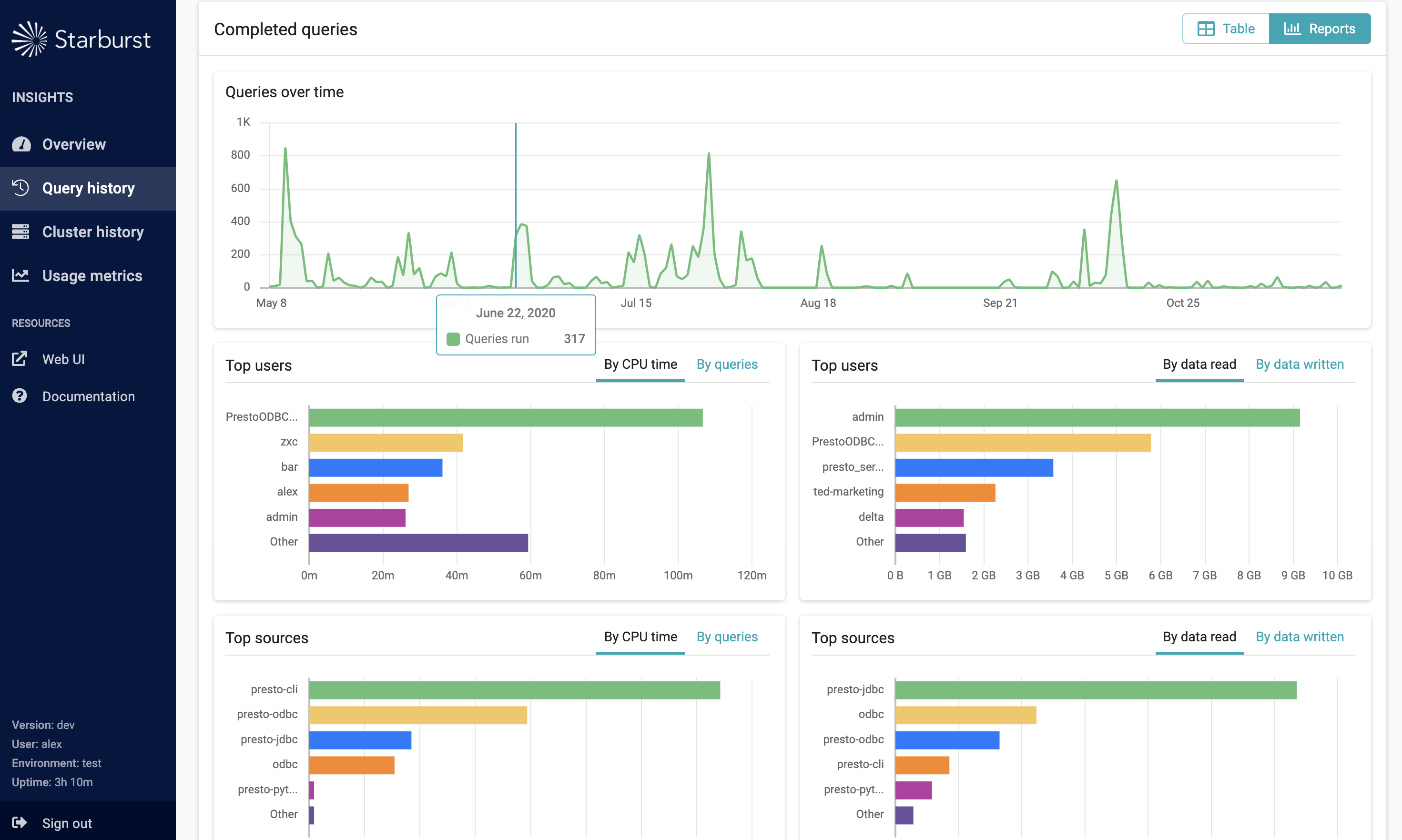
Task: Switch to Table view
Action: coord(1226,29)
